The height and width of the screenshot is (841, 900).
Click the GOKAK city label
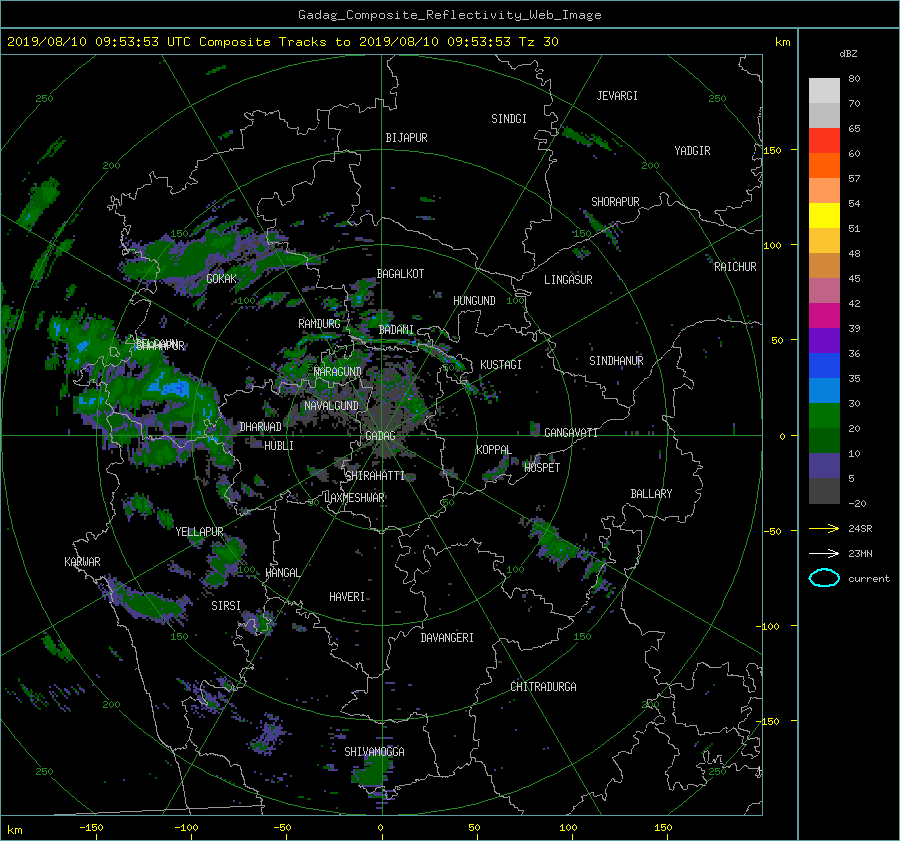[x=221, y=278]
